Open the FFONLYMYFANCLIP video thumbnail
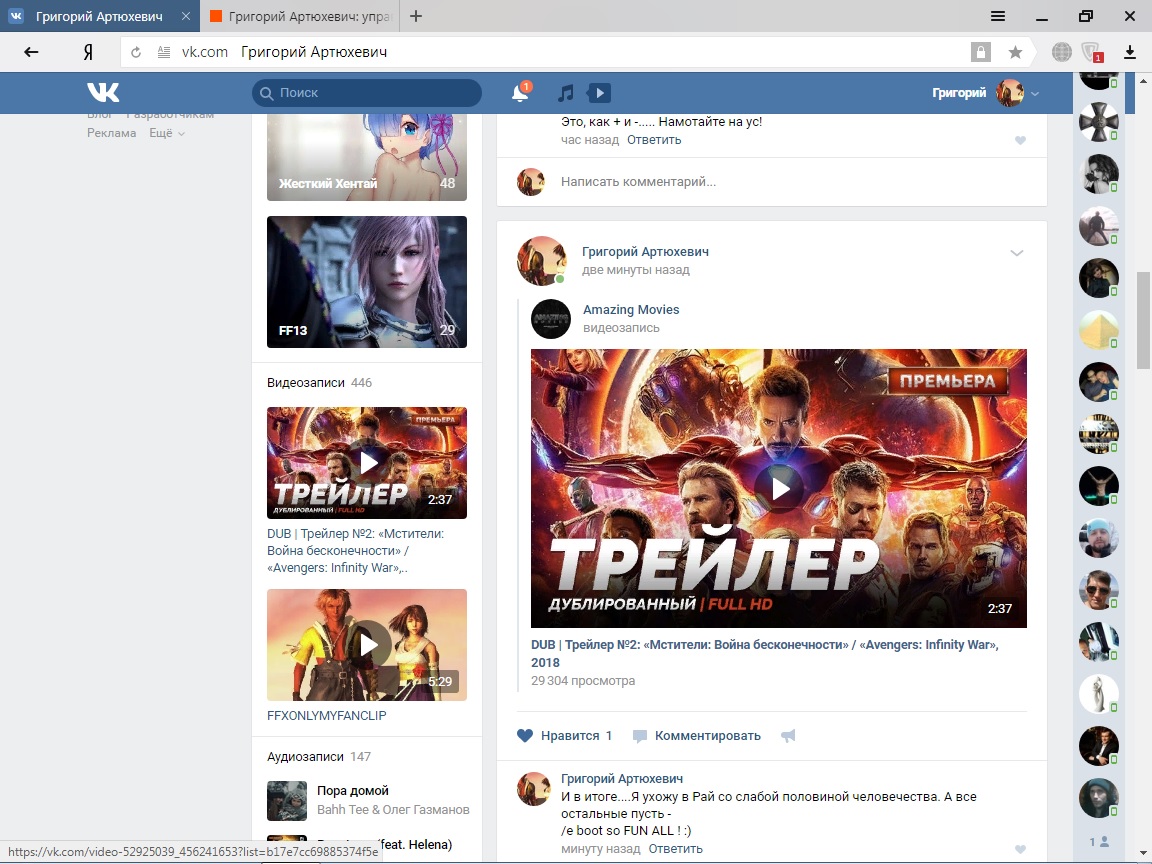 [x=367, y=645]
